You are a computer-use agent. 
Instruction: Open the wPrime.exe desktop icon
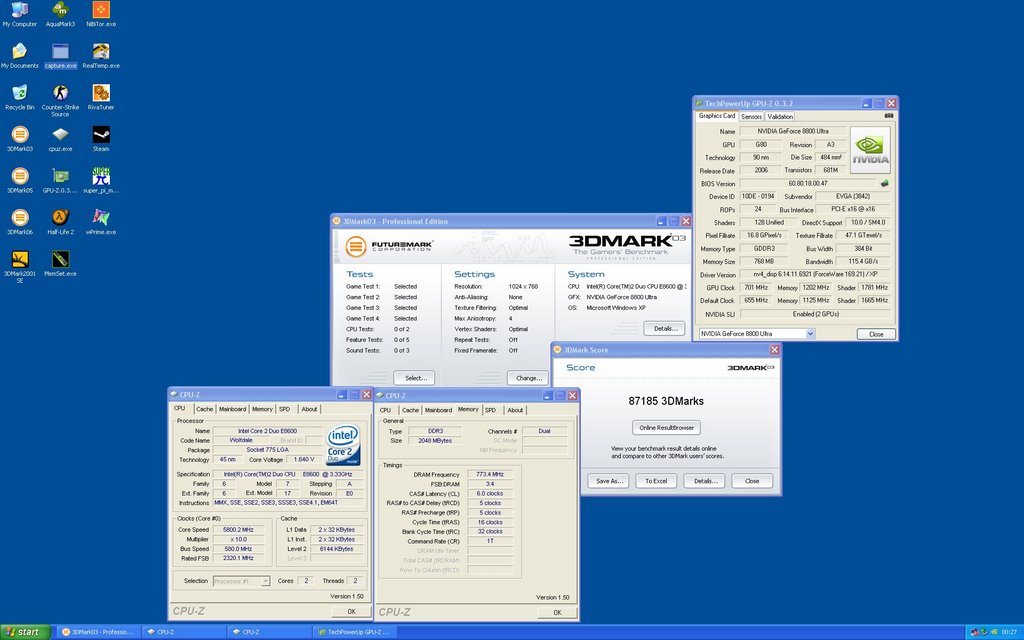pyautogui.click(x=101, y=222)
